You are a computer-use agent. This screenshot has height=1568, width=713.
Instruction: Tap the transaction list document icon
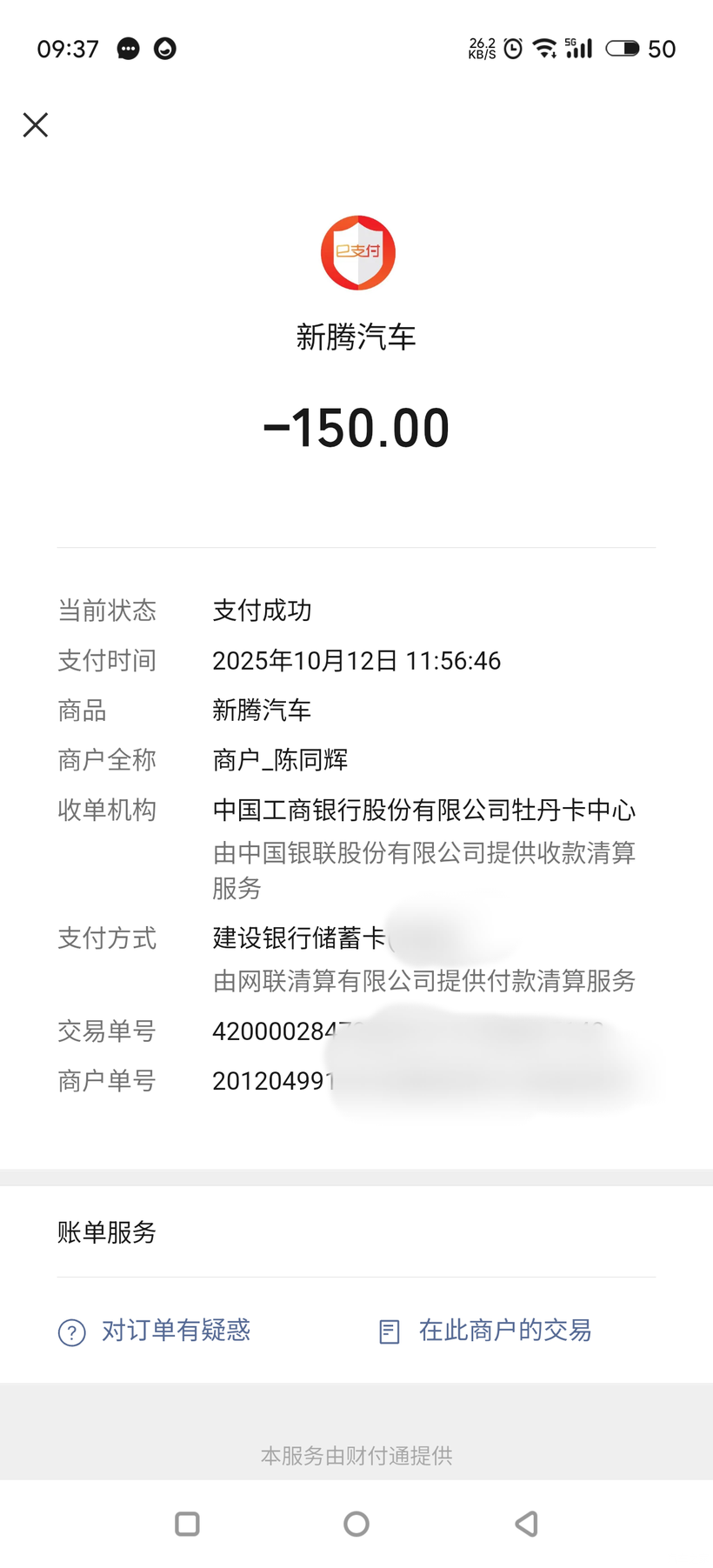[390, 1331]
